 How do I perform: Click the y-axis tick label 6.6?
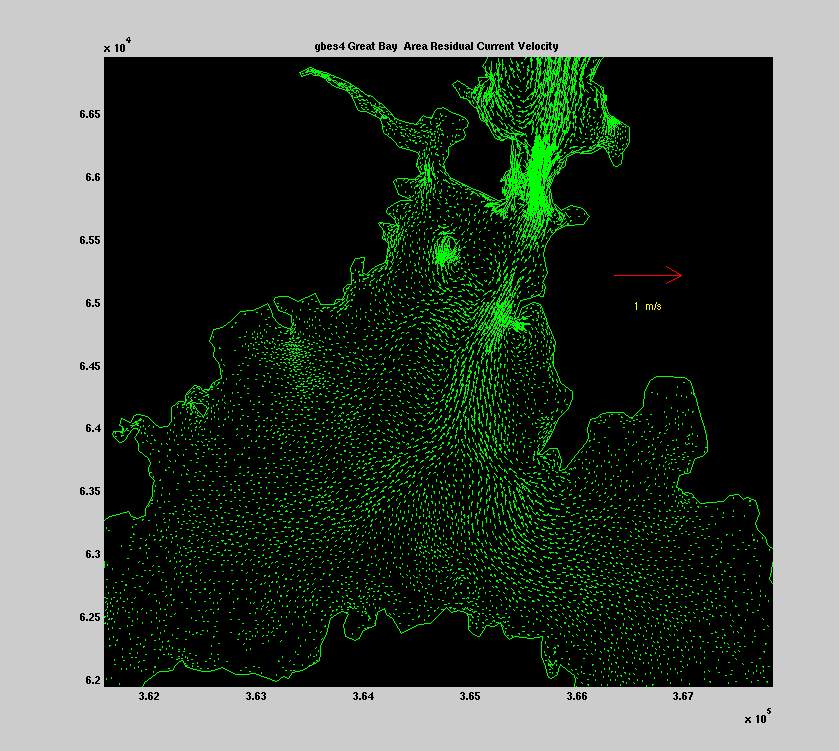[x=93, y=178]
